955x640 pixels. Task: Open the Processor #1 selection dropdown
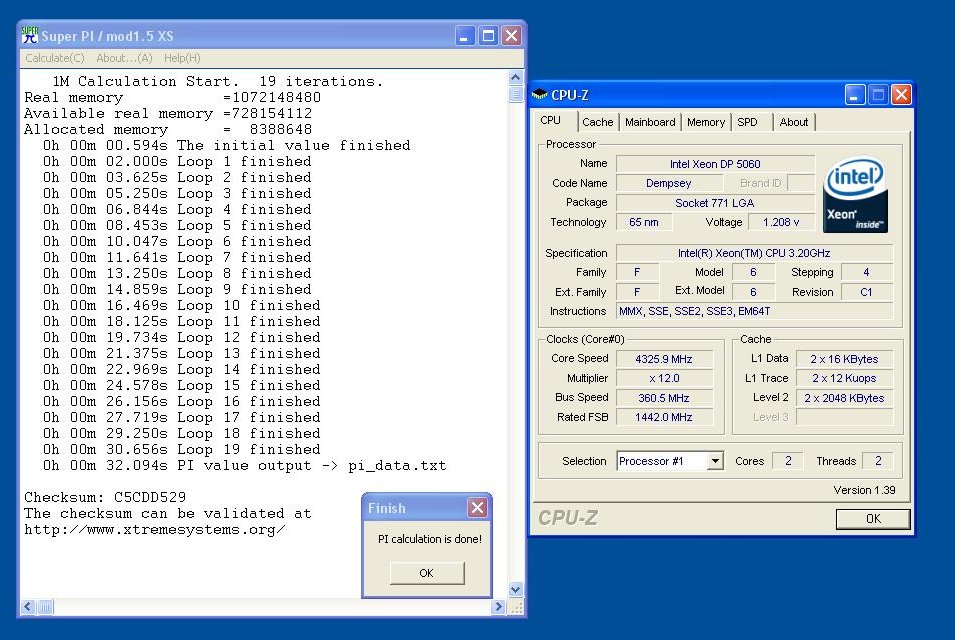pos(716,461)
